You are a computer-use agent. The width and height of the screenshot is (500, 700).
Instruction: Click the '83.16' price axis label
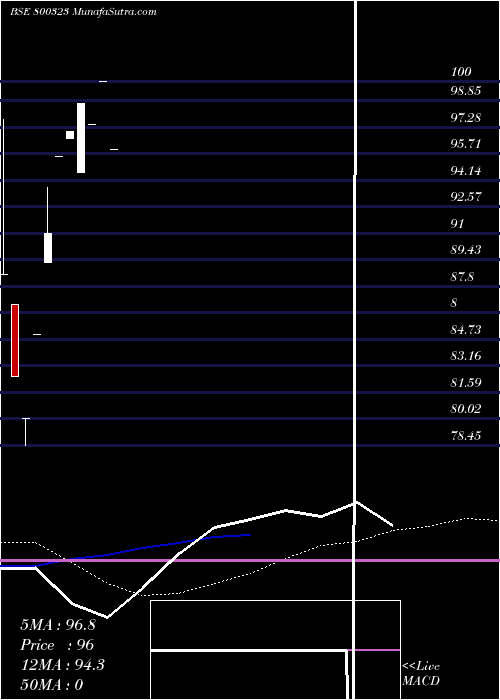pos(466,356)
